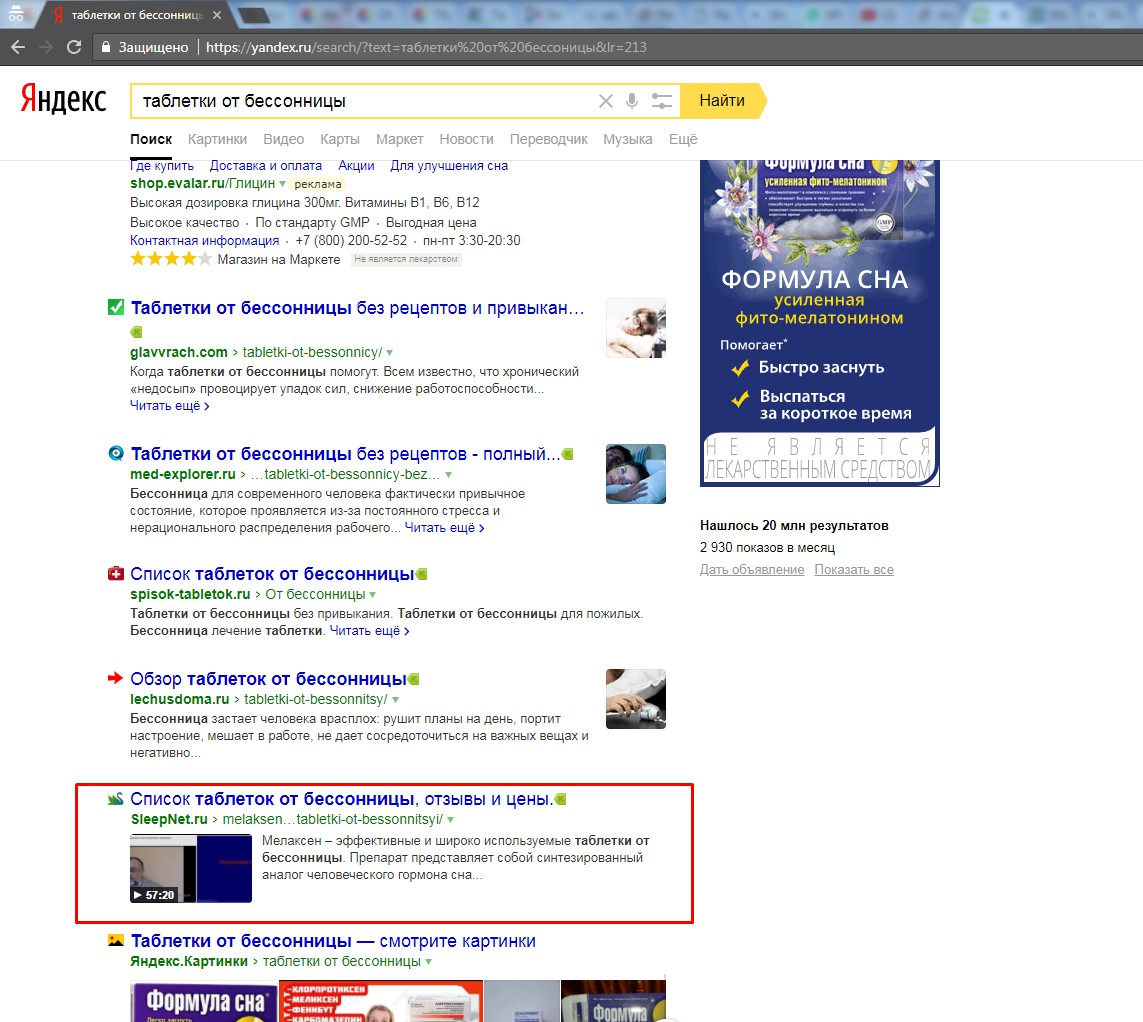Expand the shop.evalar.ru/Глицин options arrow
This screenshot has width=1143, height=1022.
point(283,184)
